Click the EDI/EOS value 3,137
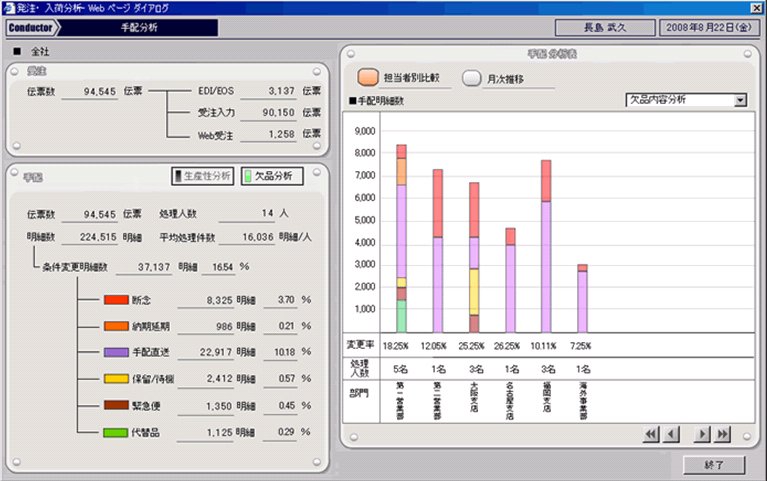Screen dimensions: 767x481 click(281, 91)
